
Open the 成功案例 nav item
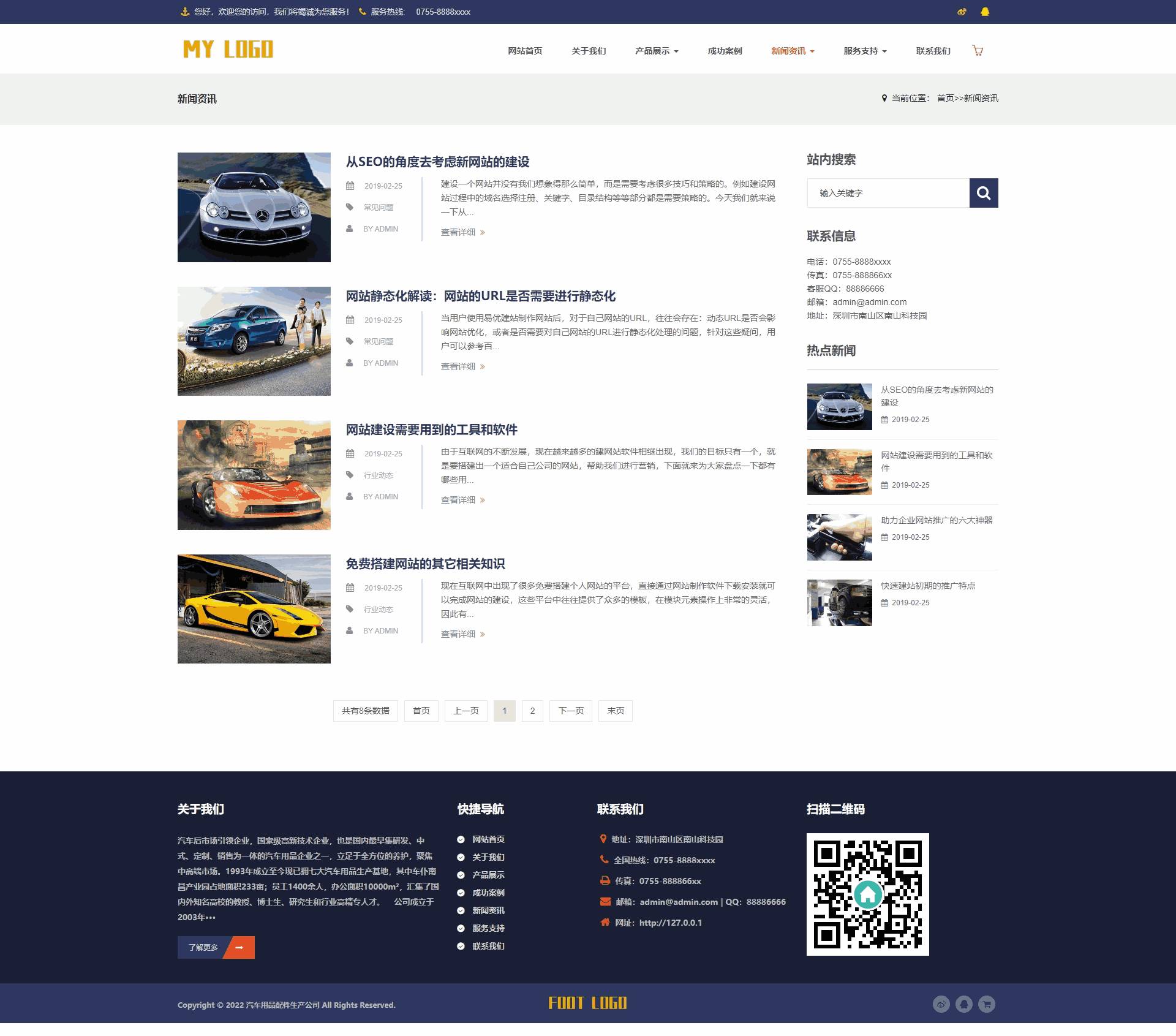point(725,51)
